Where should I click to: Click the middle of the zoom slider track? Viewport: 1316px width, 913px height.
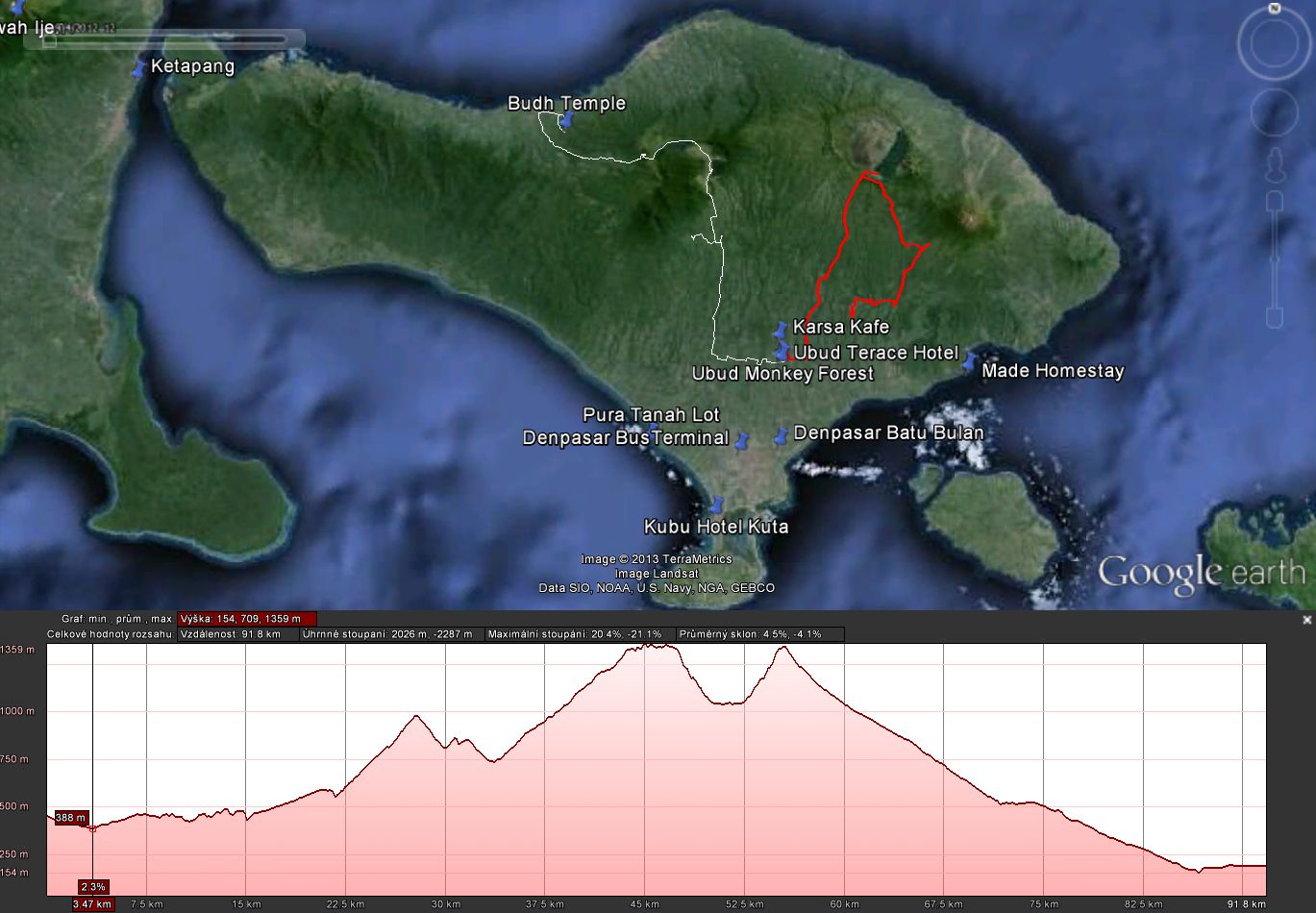(x=1275, y=259)
